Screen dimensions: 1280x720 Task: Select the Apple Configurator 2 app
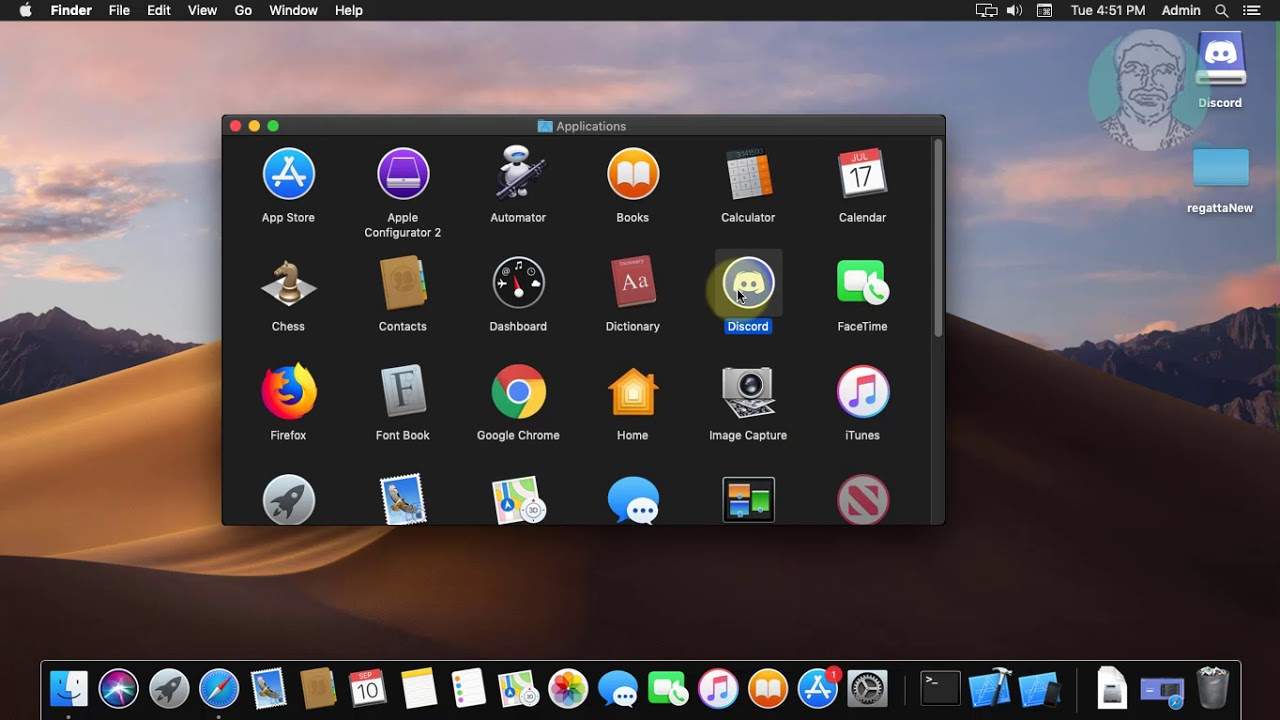pyautogui.click(x=403, y=175)
